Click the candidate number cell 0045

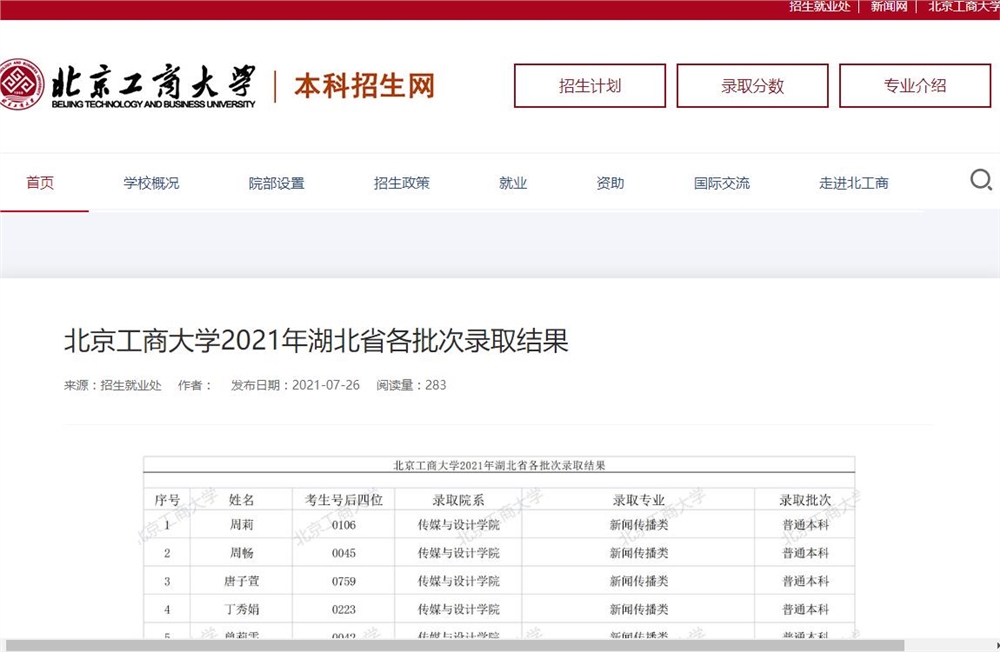click(x=344, y=553)
